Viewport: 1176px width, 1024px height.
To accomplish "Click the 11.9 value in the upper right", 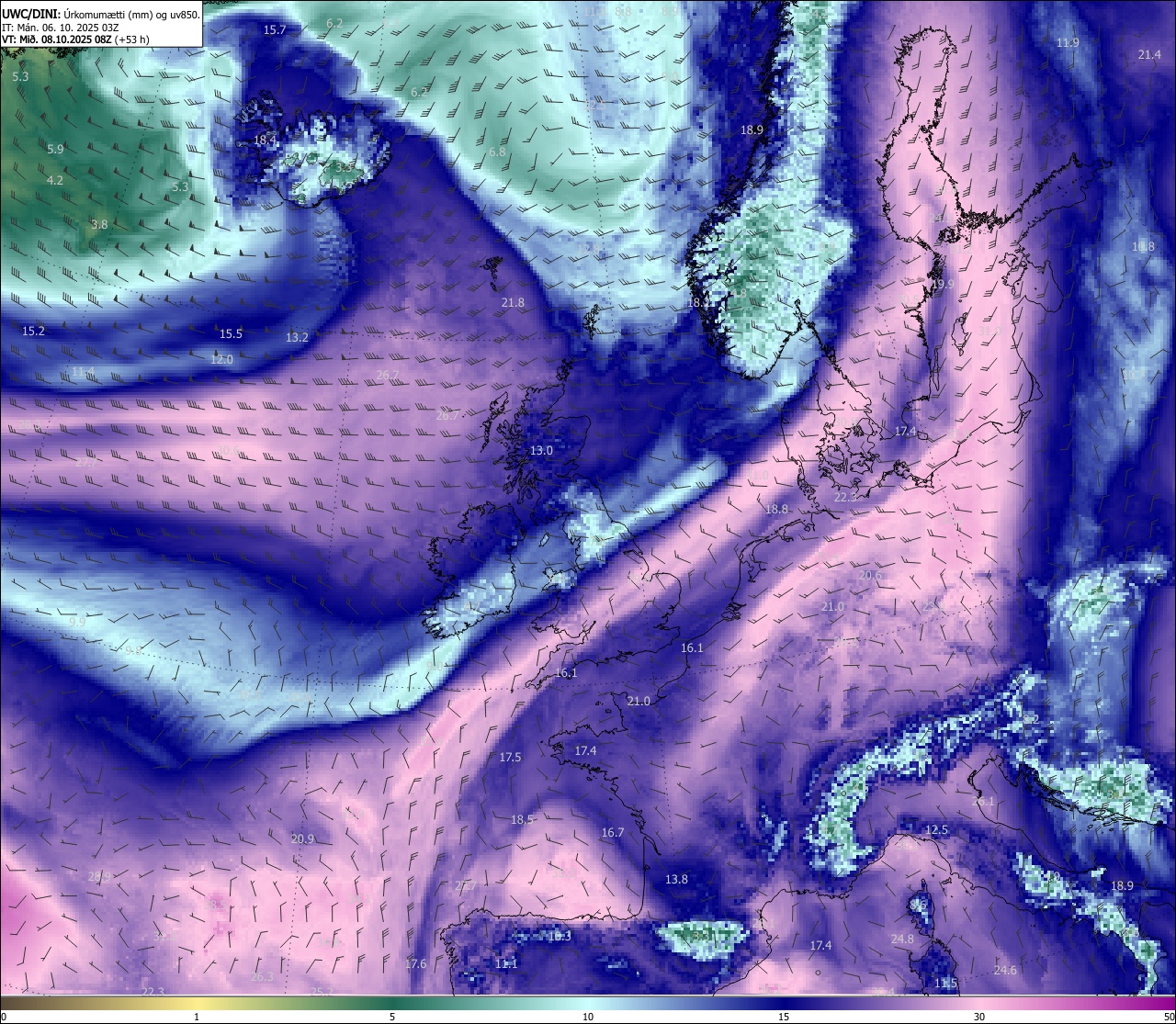I will [1068, 43].
